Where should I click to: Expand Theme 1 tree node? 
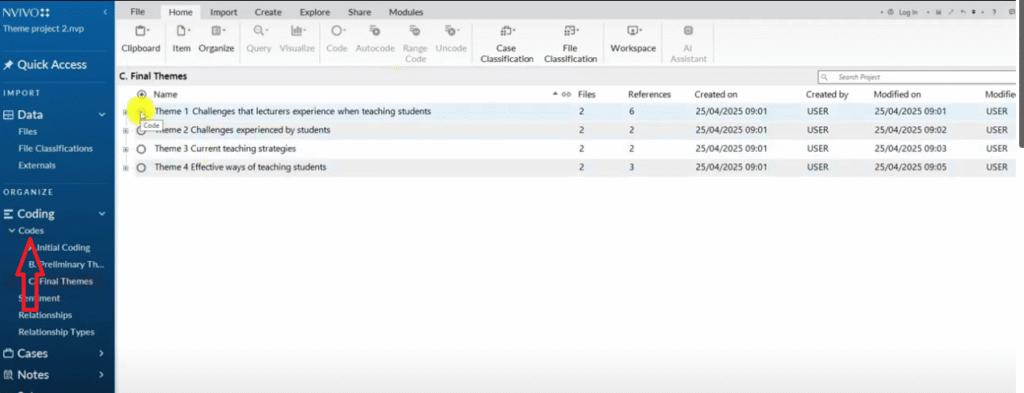(125, 112)
